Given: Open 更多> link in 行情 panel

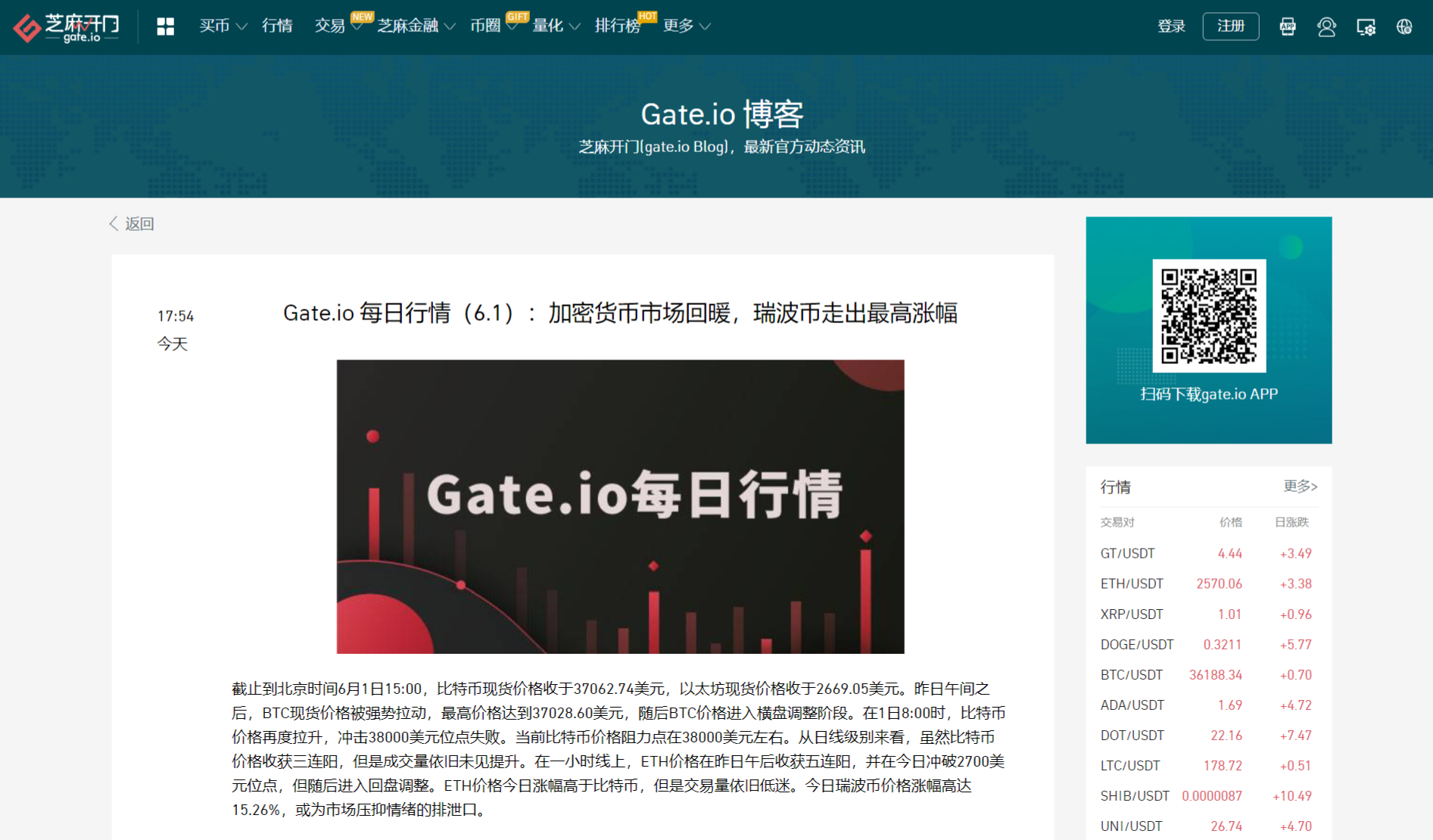Looking at the screenshot, I should pyautogui.click(x=1300, y=486).
